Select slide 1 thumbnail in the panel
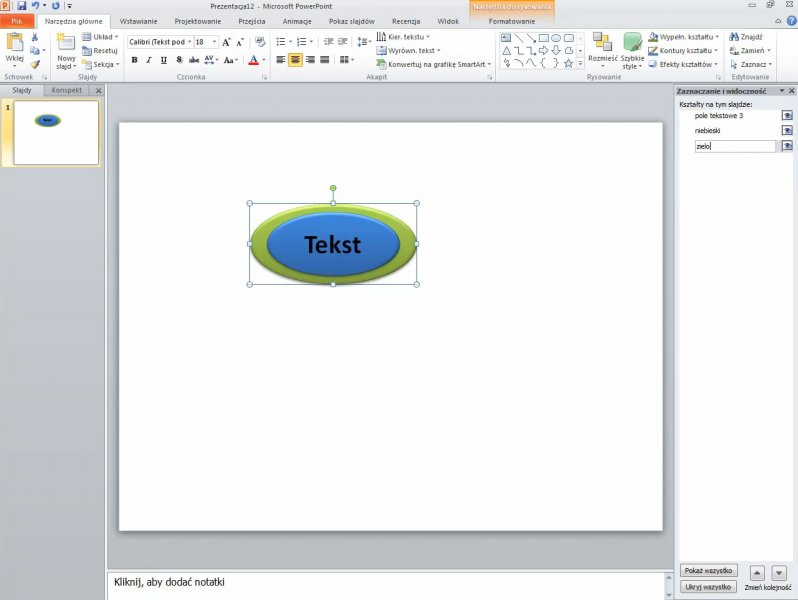Screen dimensions: 798x600 tap(56, 132)
